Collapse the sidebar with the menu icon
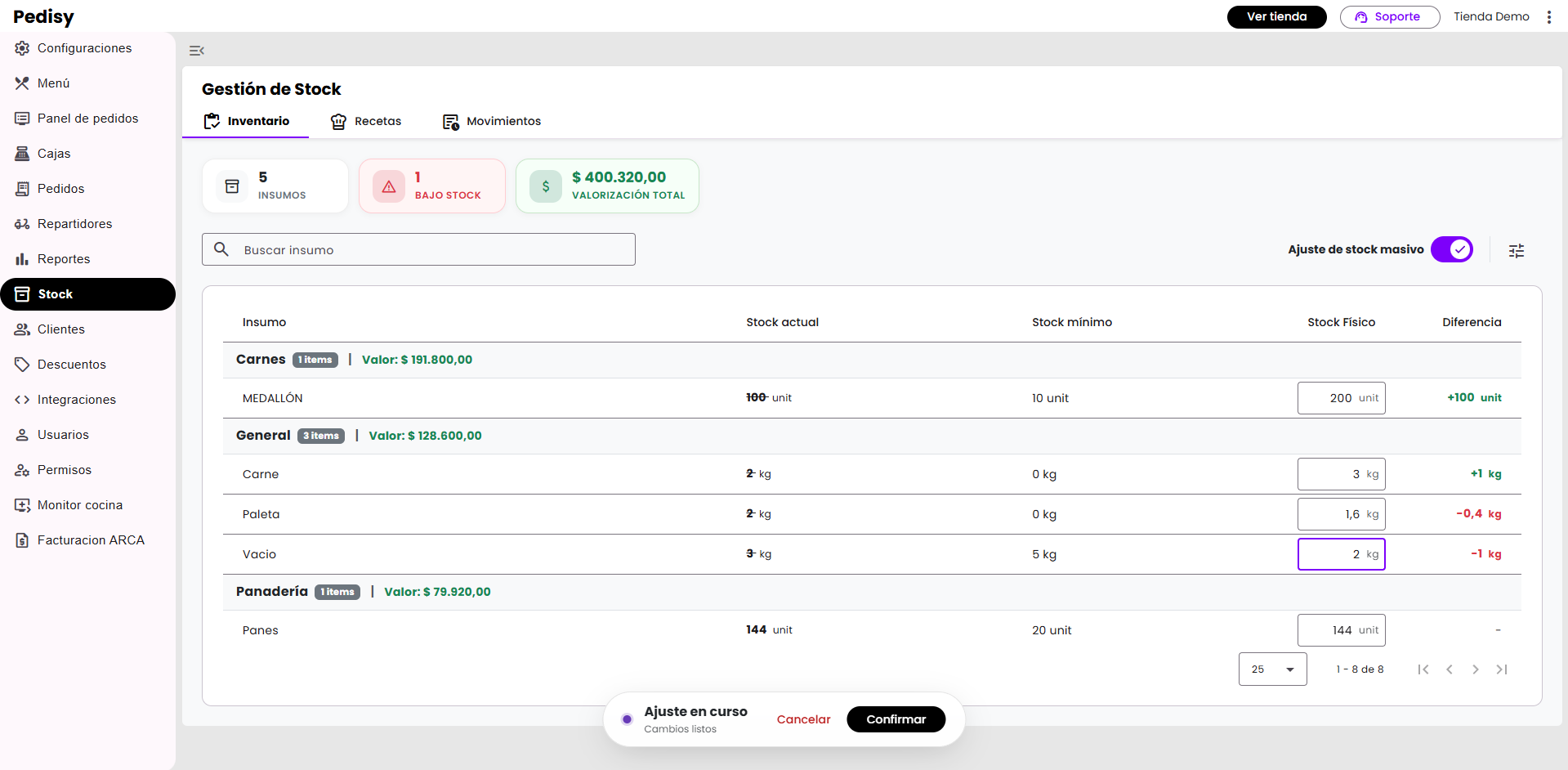 pos(196,51)
